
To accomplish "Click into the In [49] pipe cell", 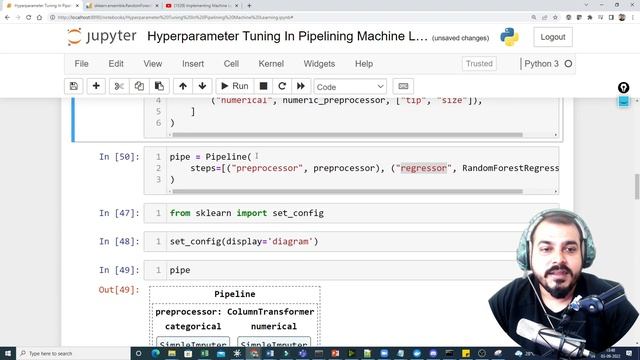I will [x=351, y=270].
